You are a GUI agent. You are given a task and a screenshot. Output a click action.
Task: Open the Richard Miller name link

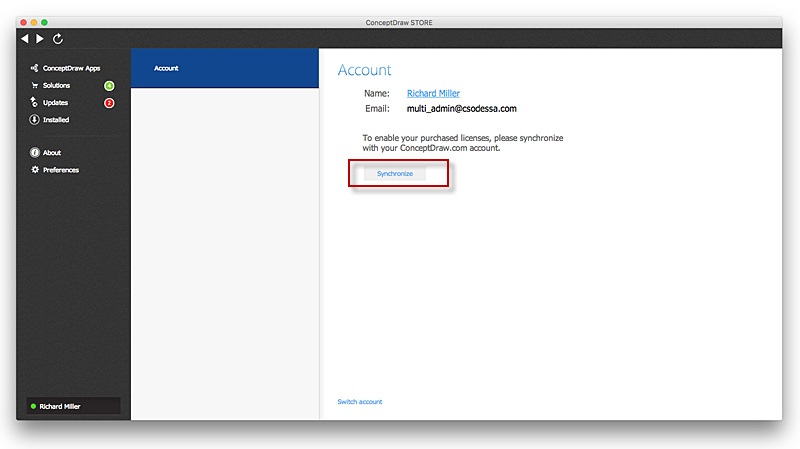(x=433, y=93)
